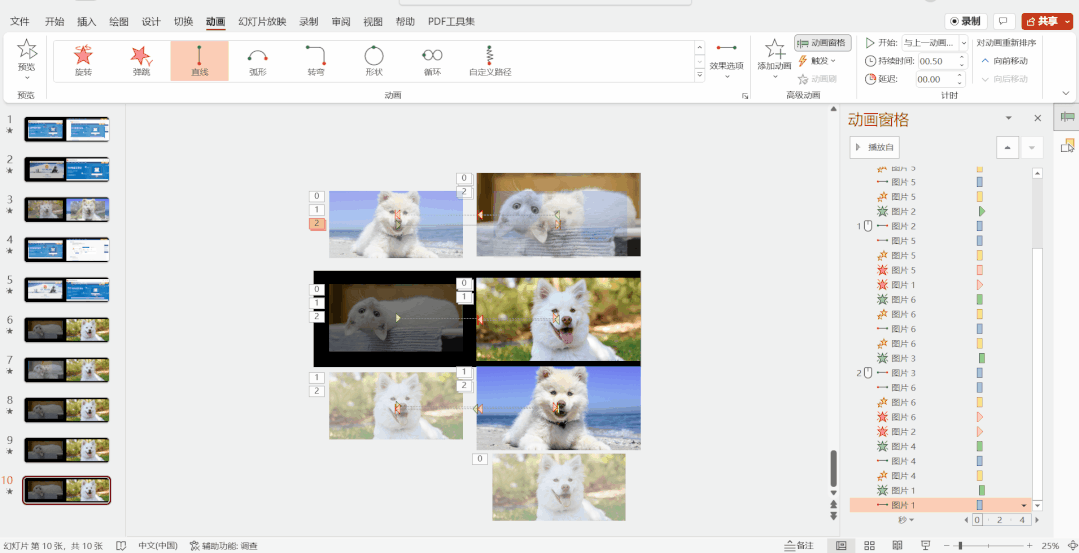Open dropdown arrow on selected 图片 1 row
Viewport: 1079px width, 553px height.
tap(1025, 506)
